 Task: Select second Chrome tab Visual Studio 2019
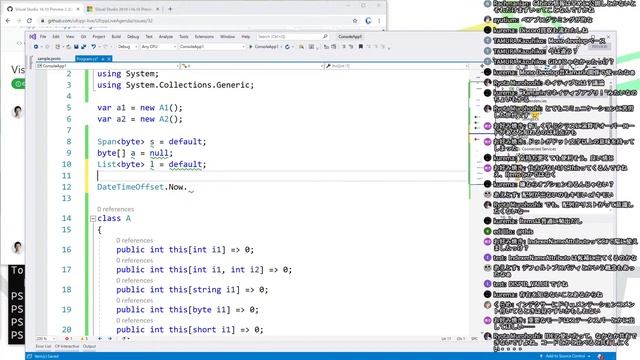tap(123, 9)
